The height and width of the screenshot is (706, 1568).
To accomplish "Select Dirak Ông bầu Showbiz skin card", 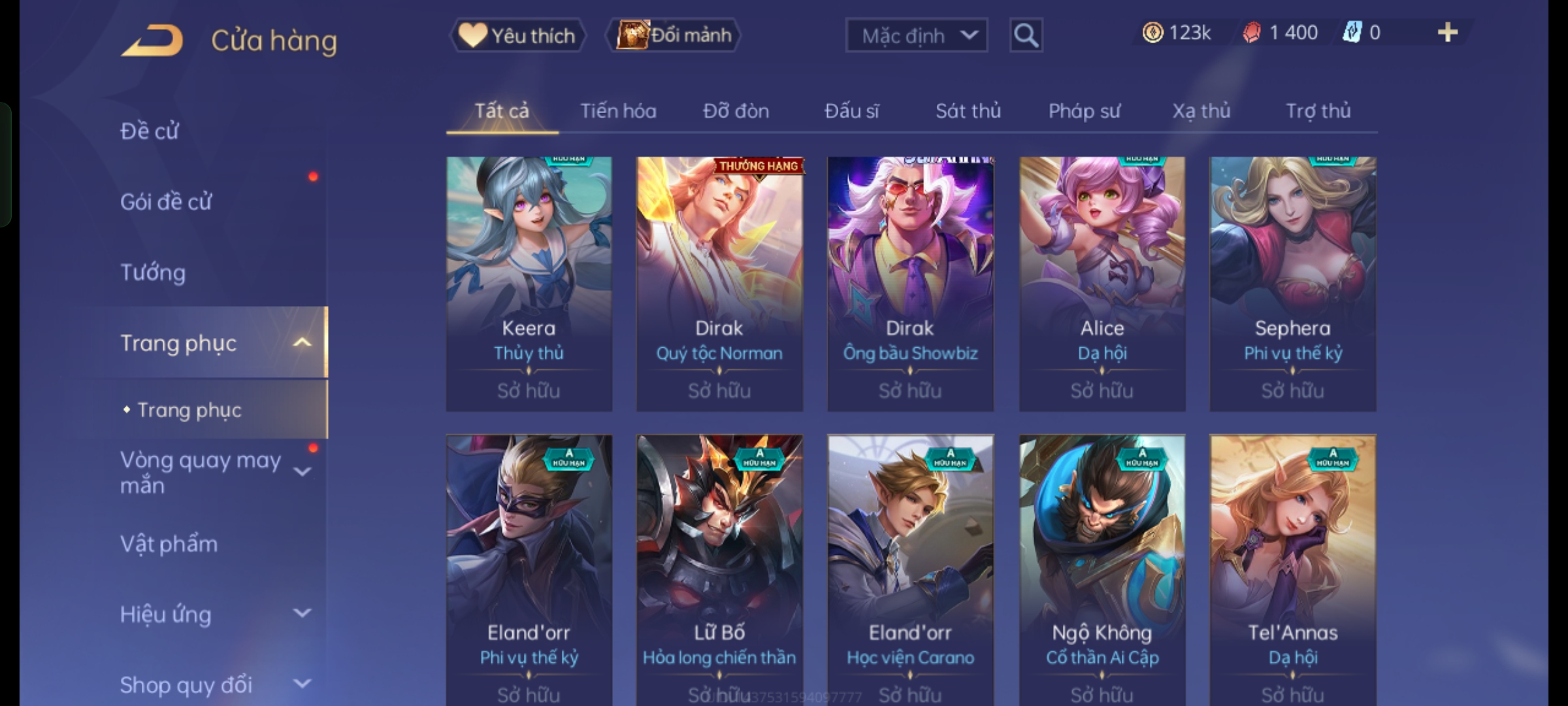I will [910, 284].
